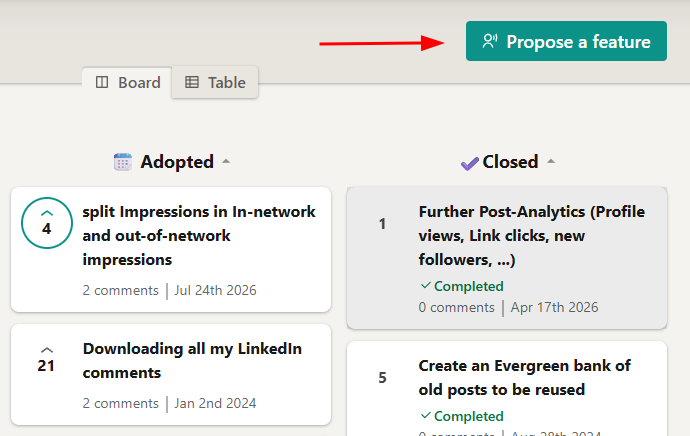Click the Adopted column calendar icon
Viewport: 690px width, 436px height.
[123, 162]
